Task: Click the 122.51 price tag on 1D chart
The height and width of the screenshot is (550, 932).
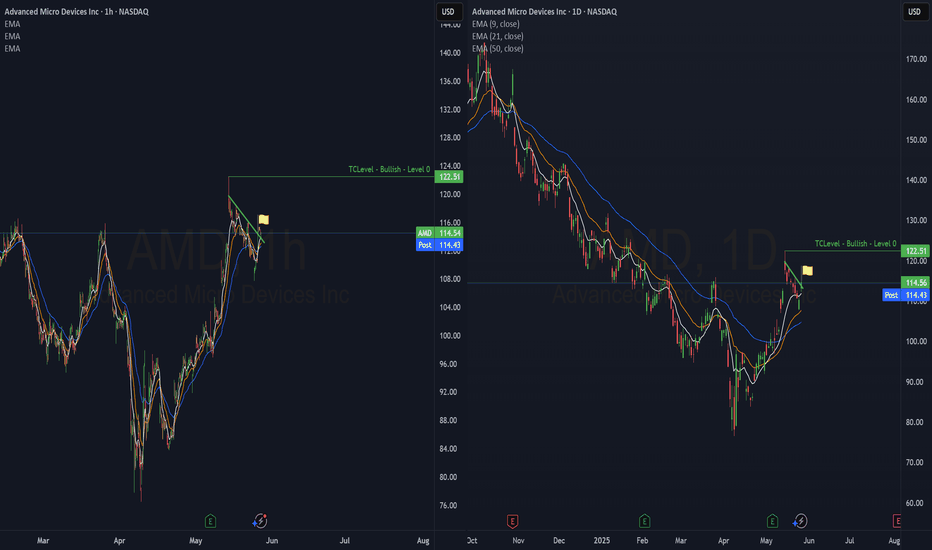Action: click(915, 251)
